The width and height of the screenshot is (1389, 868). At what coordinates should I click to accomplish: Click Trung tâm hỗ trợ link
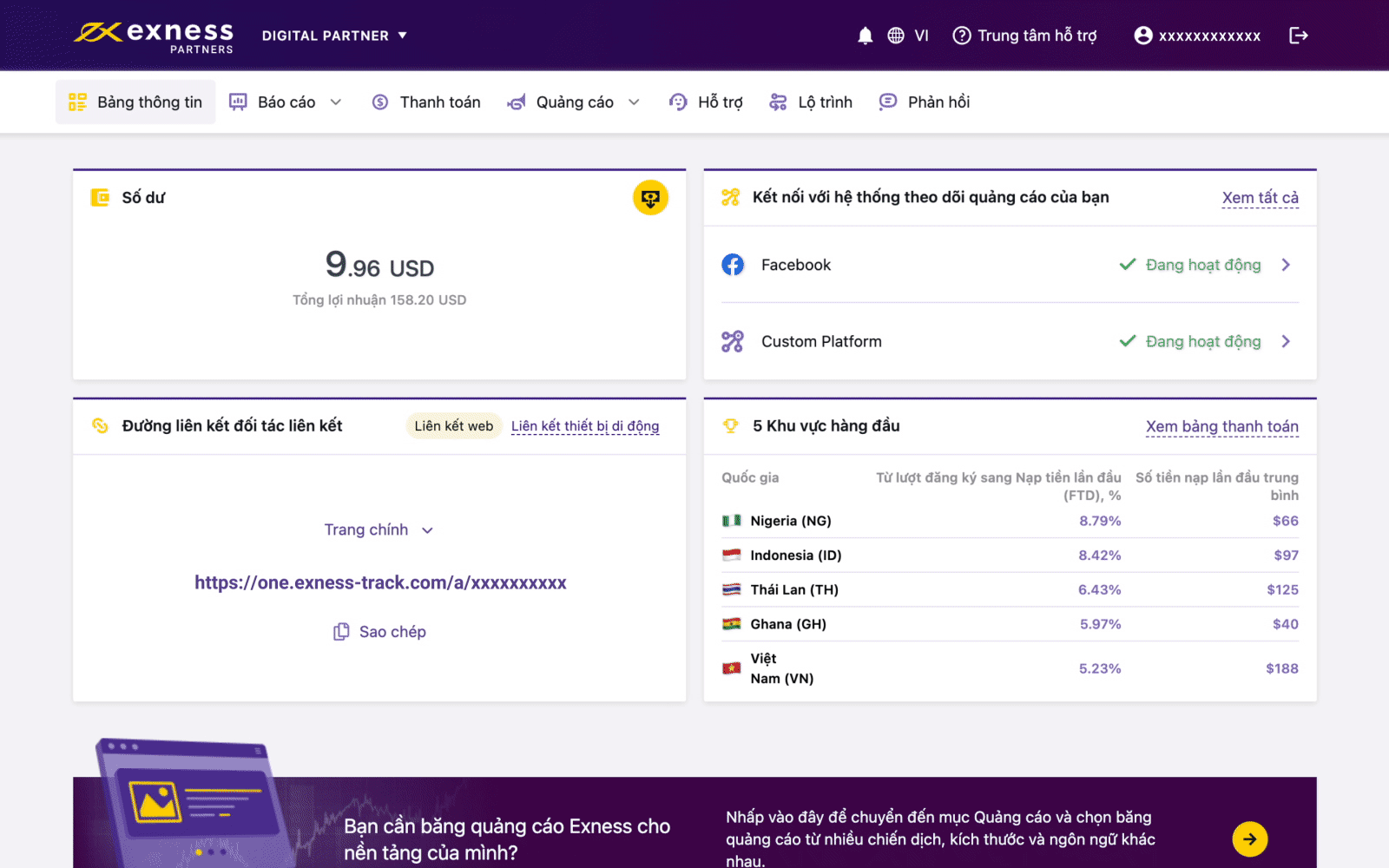[1037, 36]
